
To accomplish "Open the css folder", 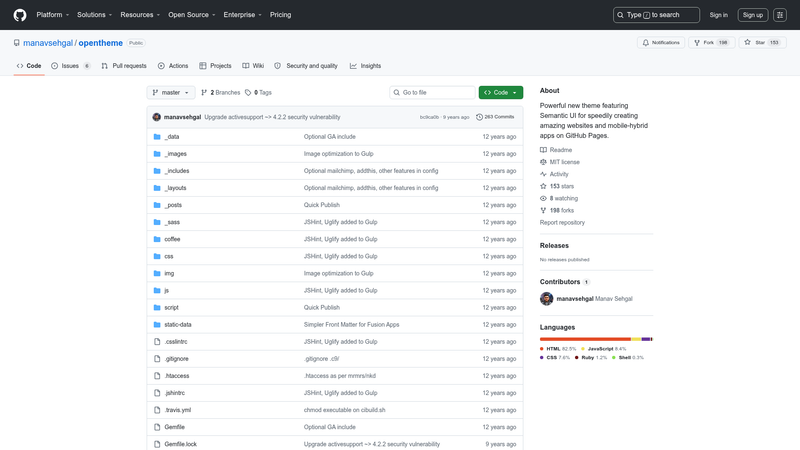I will pos(169,256).
